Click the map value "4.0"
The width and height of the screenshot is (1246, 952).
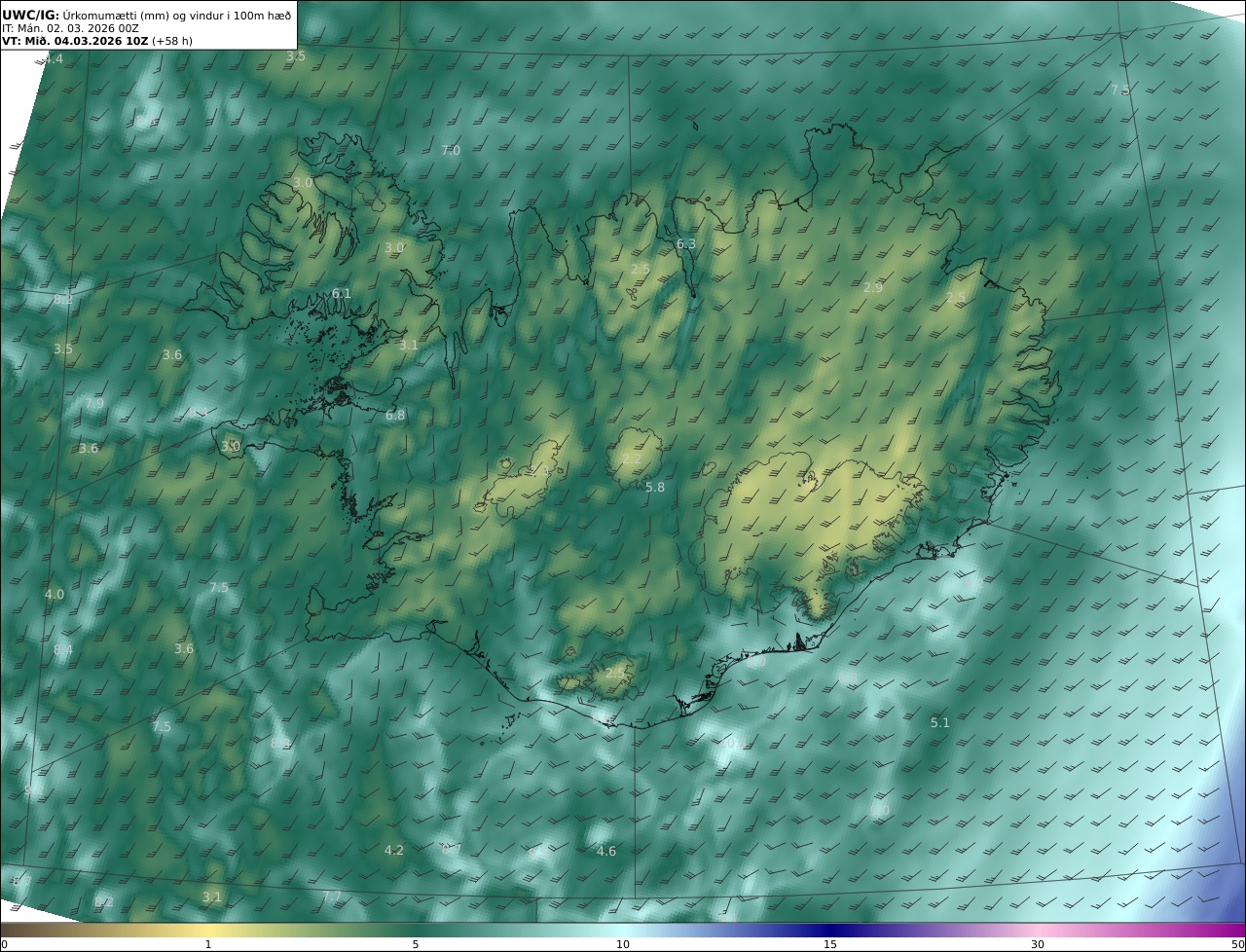point(55,595)
